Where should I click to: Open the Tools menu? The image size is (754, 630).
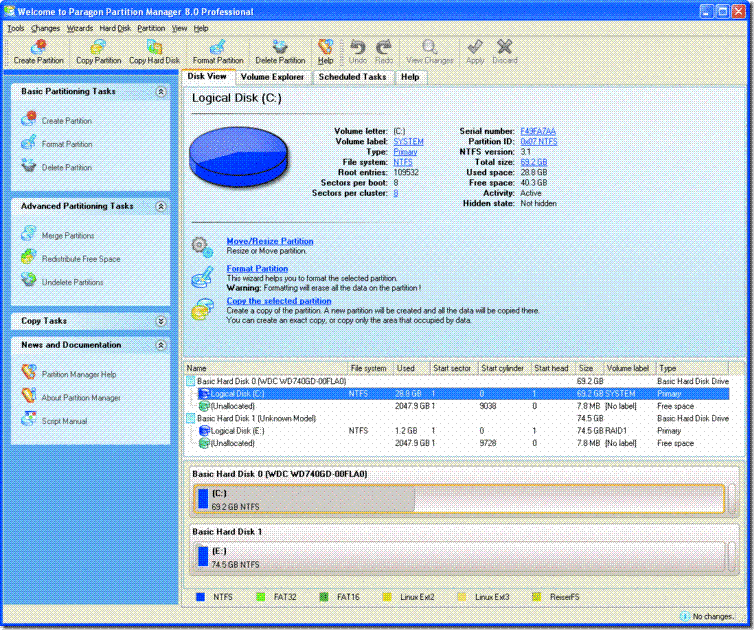15,28
